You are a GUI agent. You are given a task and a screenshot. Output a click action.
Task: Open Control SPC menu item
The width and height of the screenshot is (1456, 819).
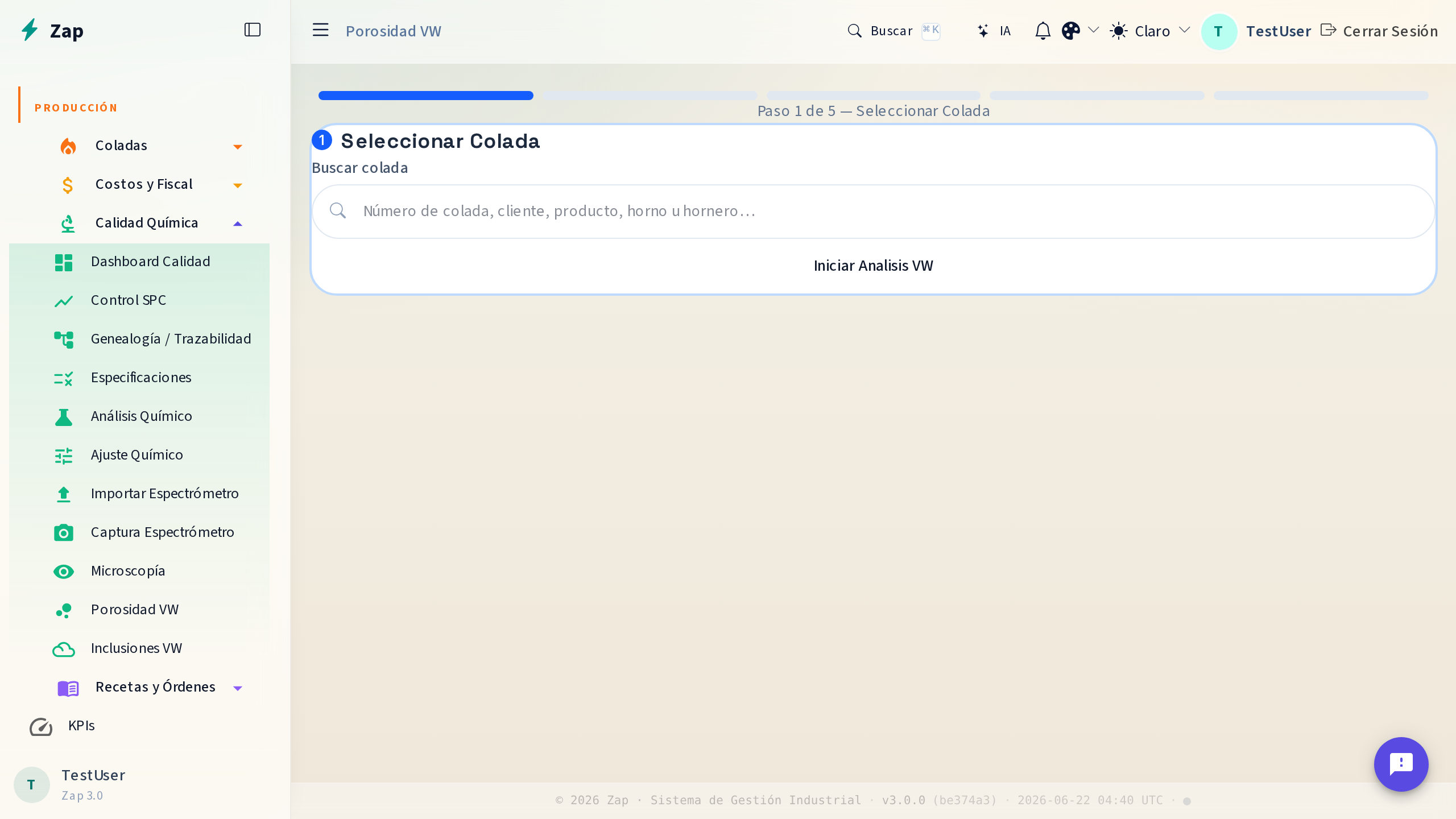click(139, 300)
